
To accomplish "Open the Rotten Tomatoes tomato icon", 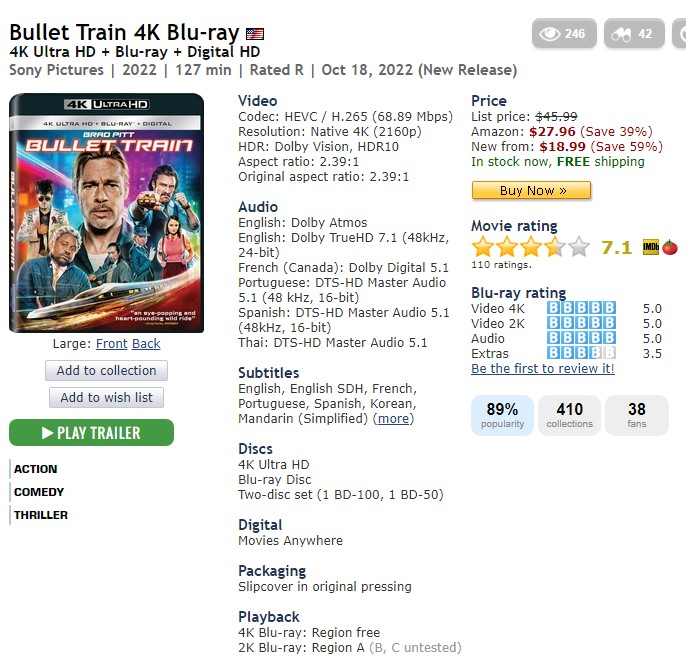I will [670, 248].
